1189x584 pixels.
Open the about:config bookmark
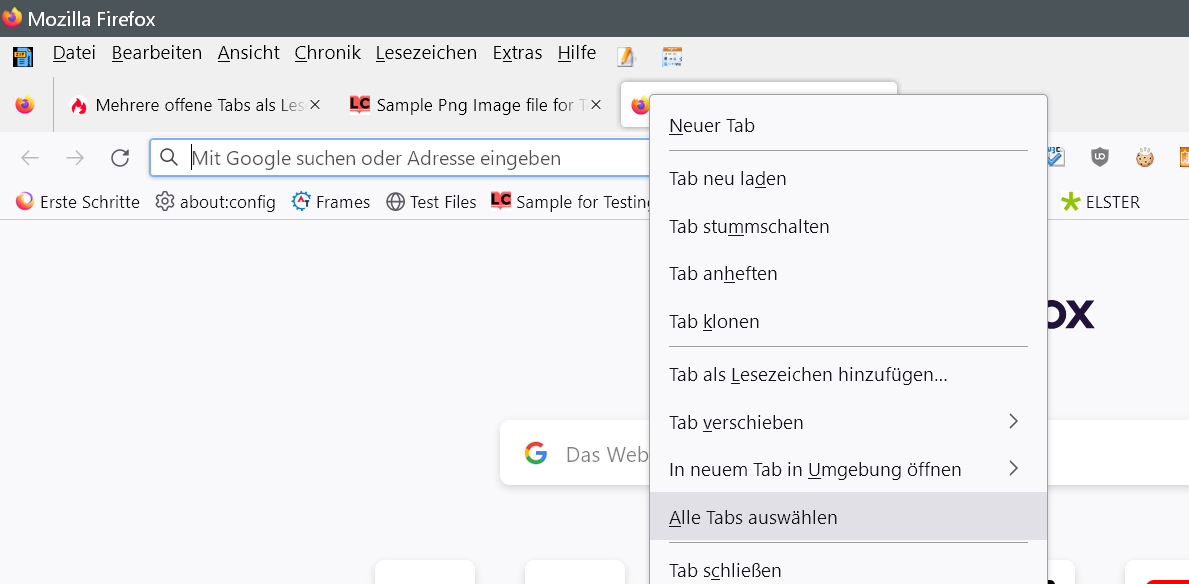point(215,202)
